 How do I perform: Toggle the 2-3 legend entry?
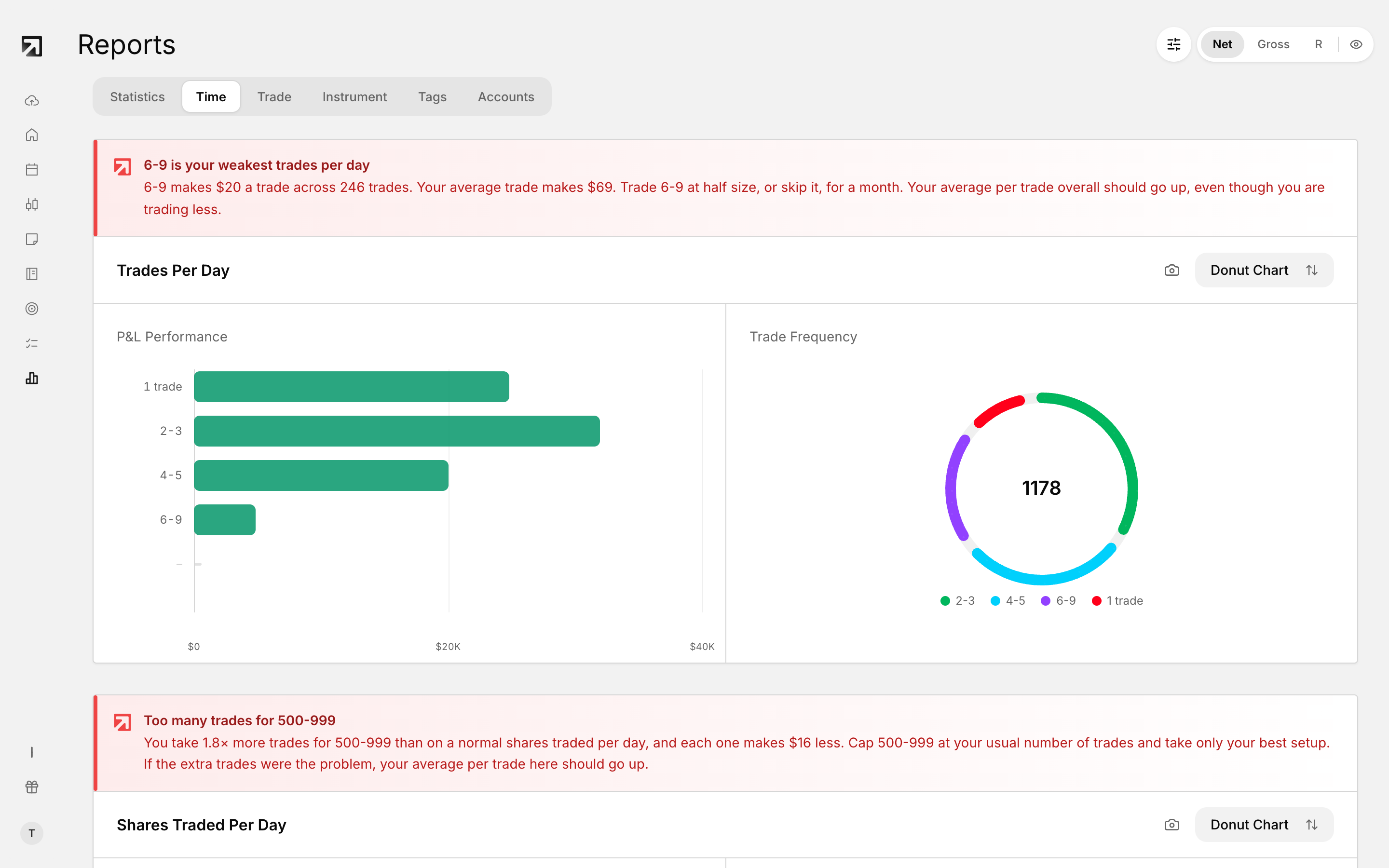click(957, 600)
